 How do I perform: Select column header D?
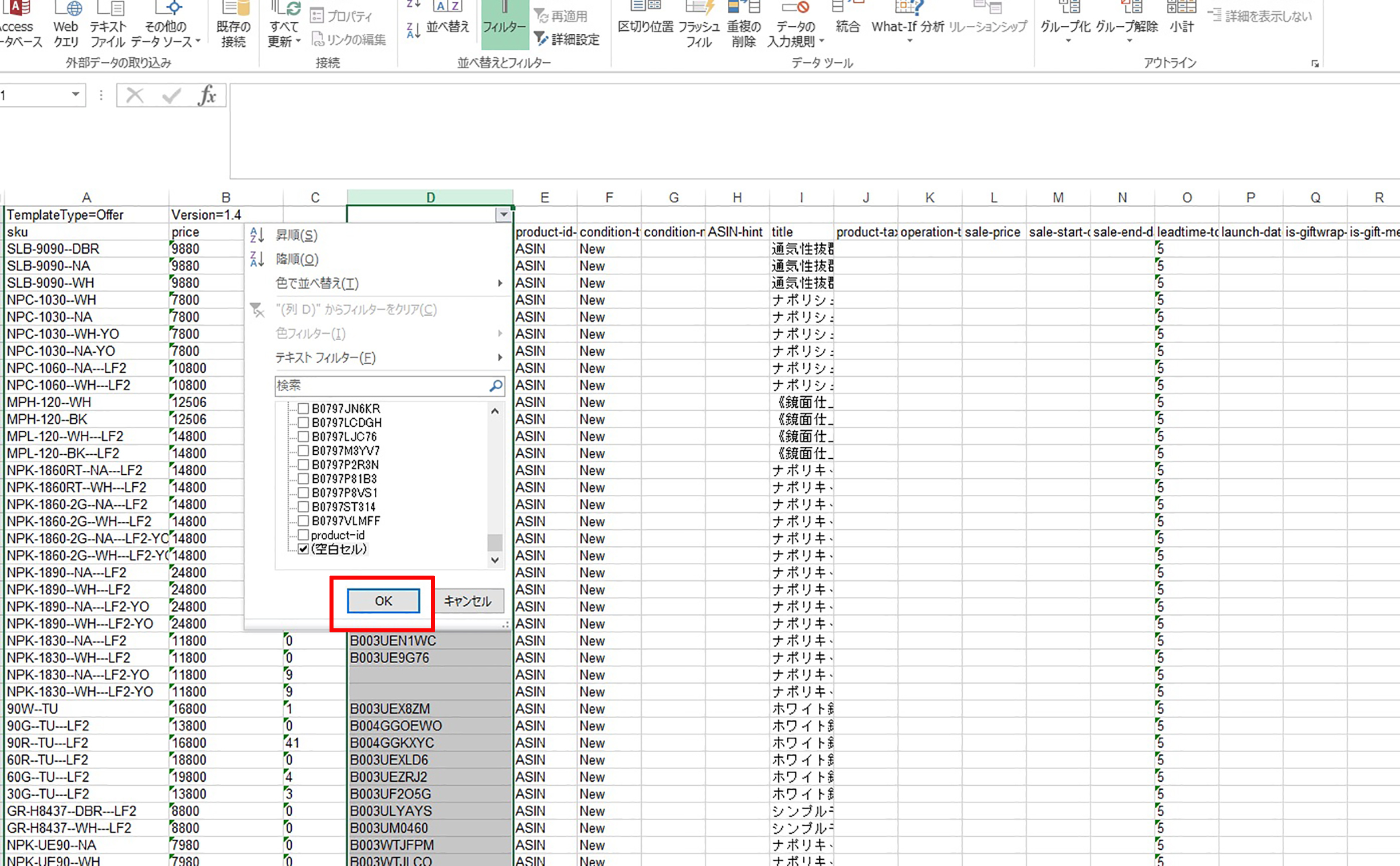coord(430,198)
